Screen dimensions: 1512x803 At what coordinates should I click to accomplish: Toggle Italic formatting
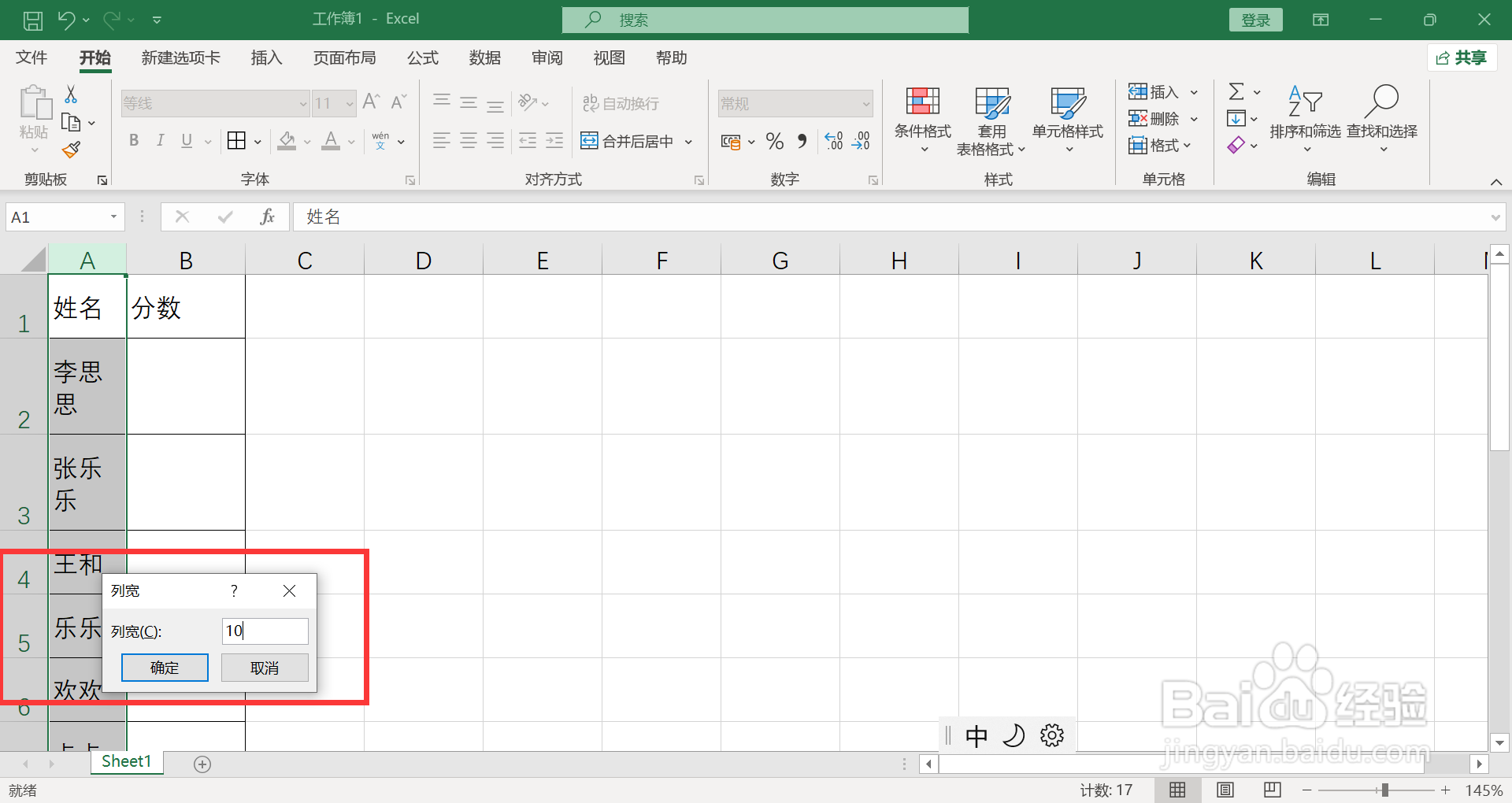pos(161,141)
